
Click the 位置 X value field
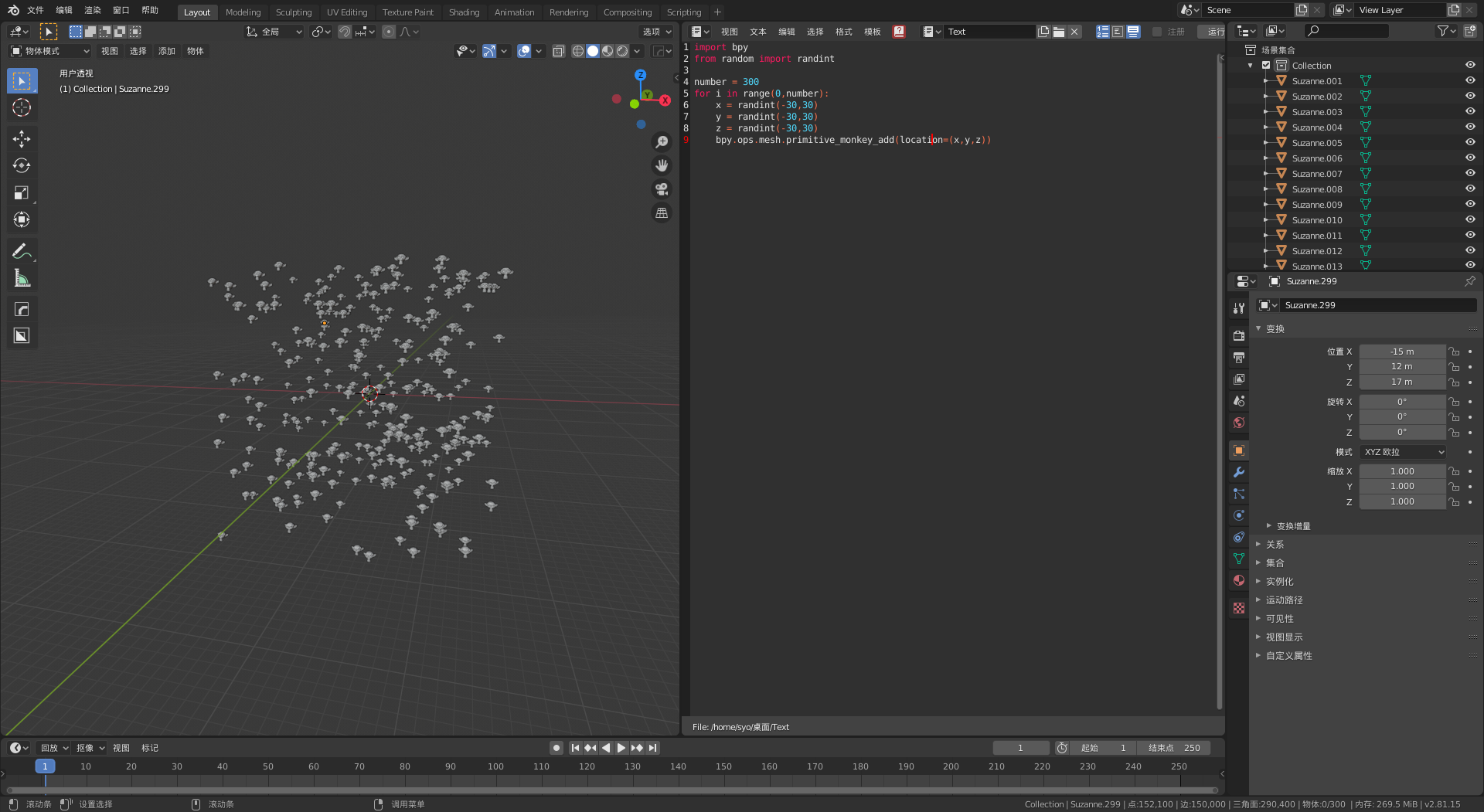coord(1402,352)
